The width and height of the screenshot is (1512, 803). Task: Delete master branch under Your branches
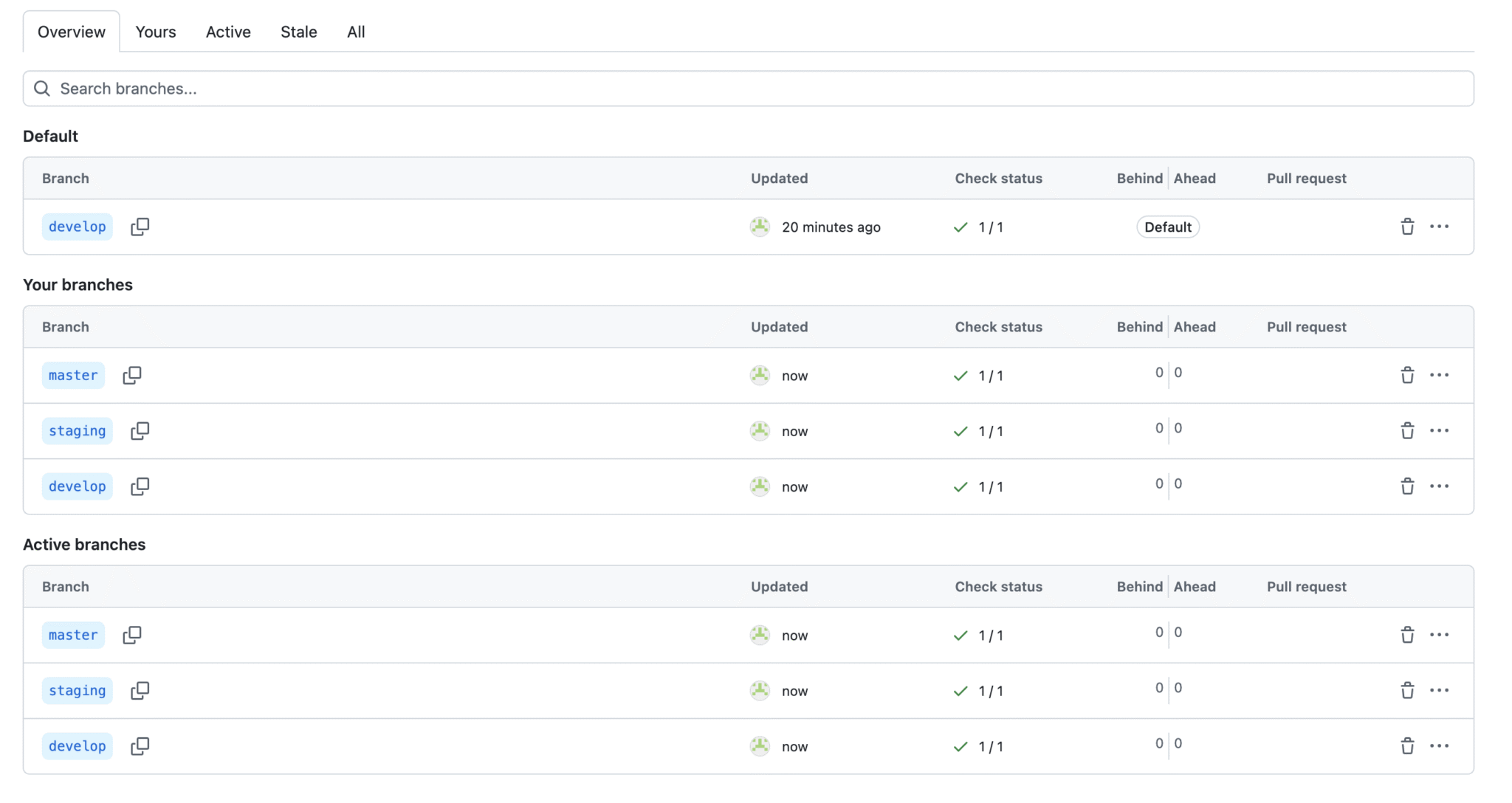click(1407, 375)
